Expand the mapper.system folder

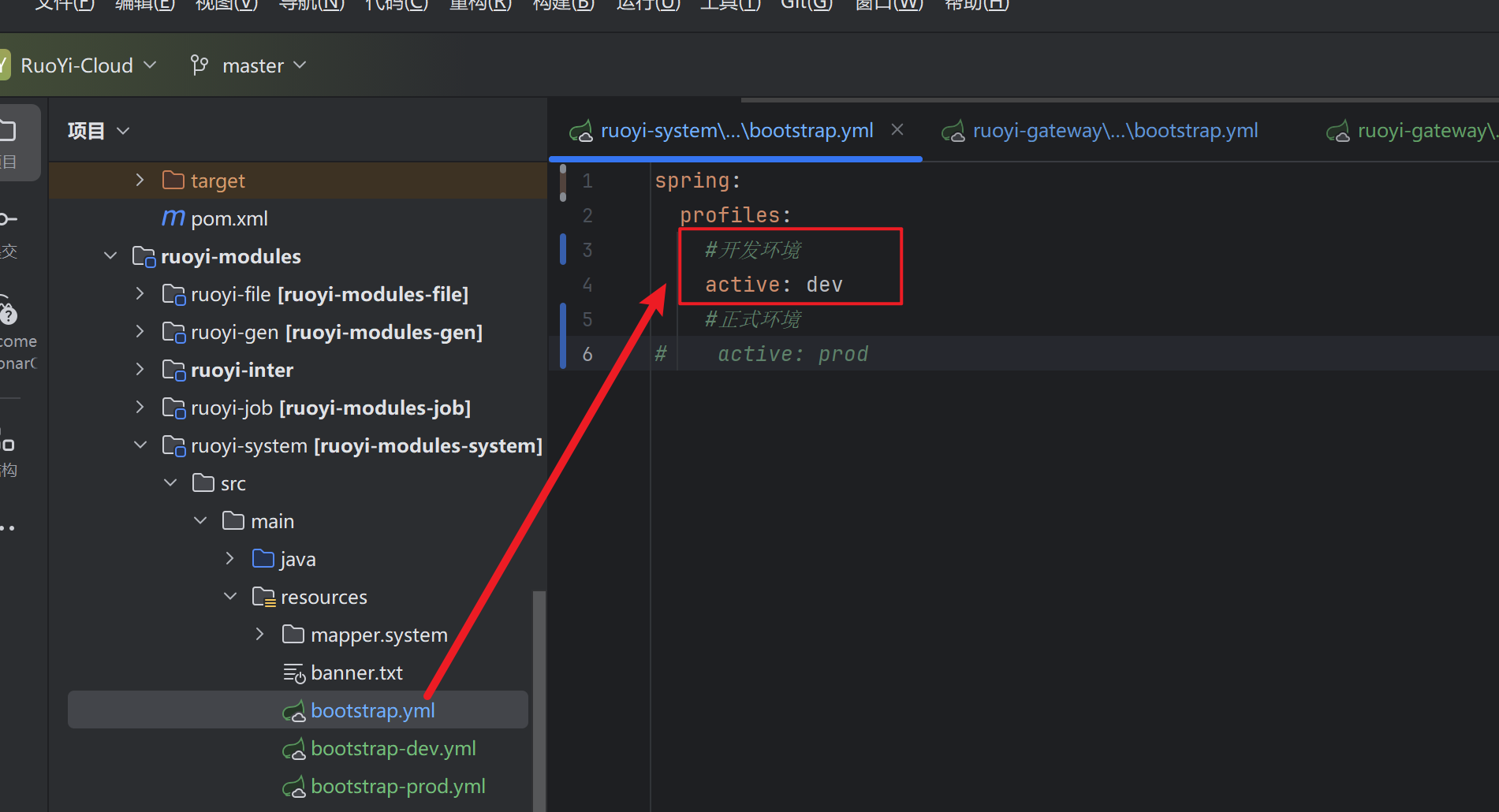260,635
